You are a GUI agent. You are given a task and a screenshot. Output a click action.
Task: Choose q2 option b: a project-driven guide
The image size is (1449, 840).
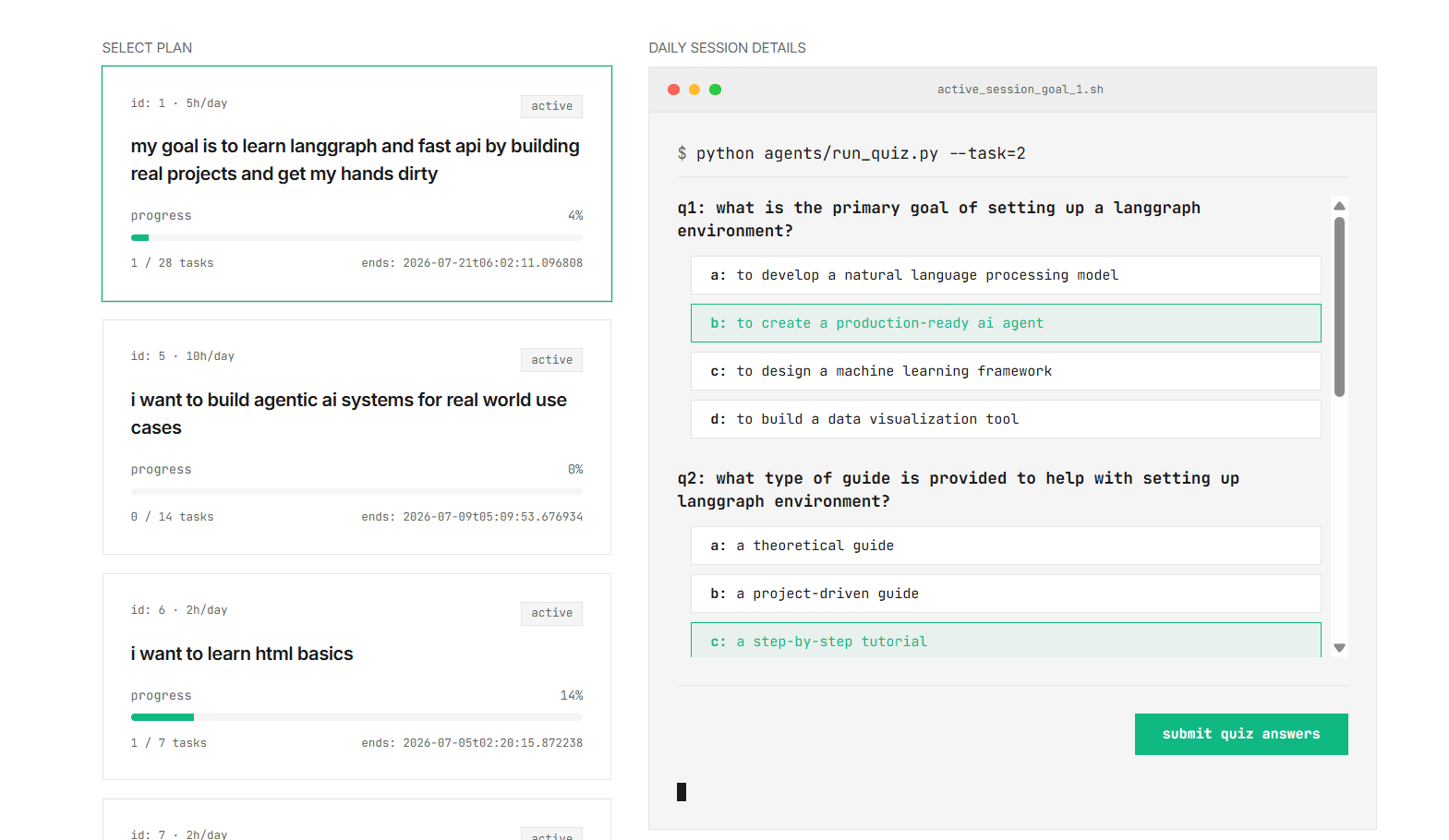[x=1006, y=594]
